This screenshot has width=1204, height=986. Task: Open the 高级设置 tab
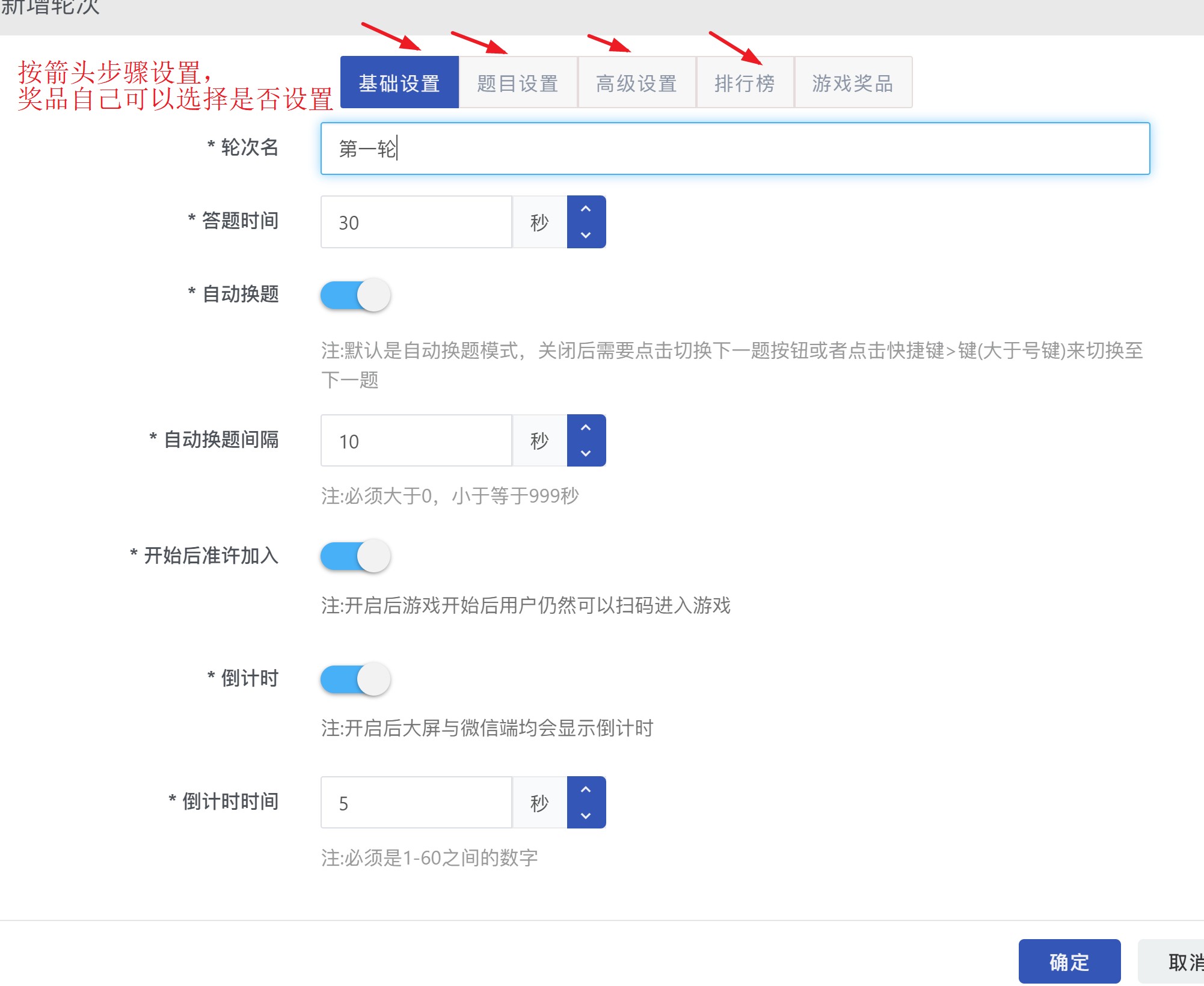tap(636, 83)
